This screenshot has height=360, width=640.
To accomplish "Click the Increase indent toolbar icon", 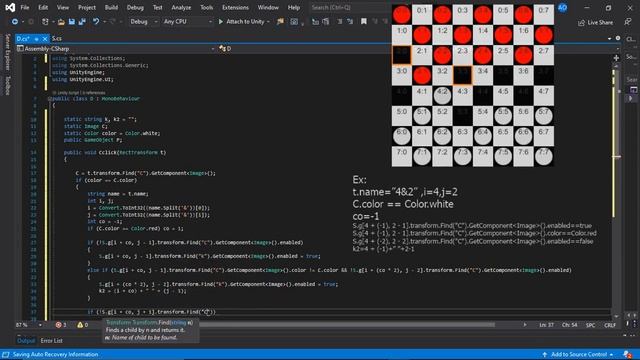I will click(326, 22).
